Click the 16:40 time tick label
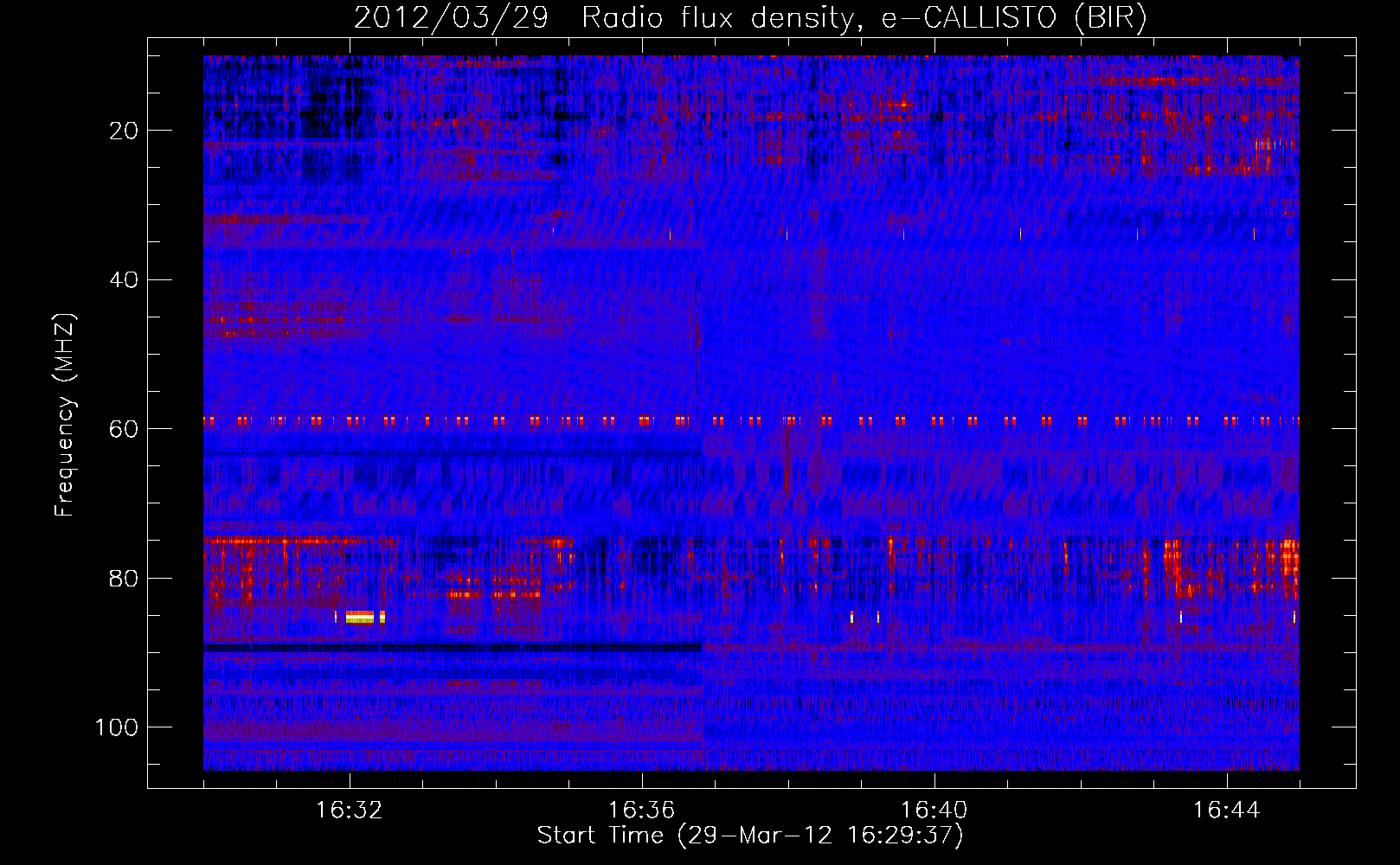This screenshot has width=1400, height=865. [x=934, y=811]
